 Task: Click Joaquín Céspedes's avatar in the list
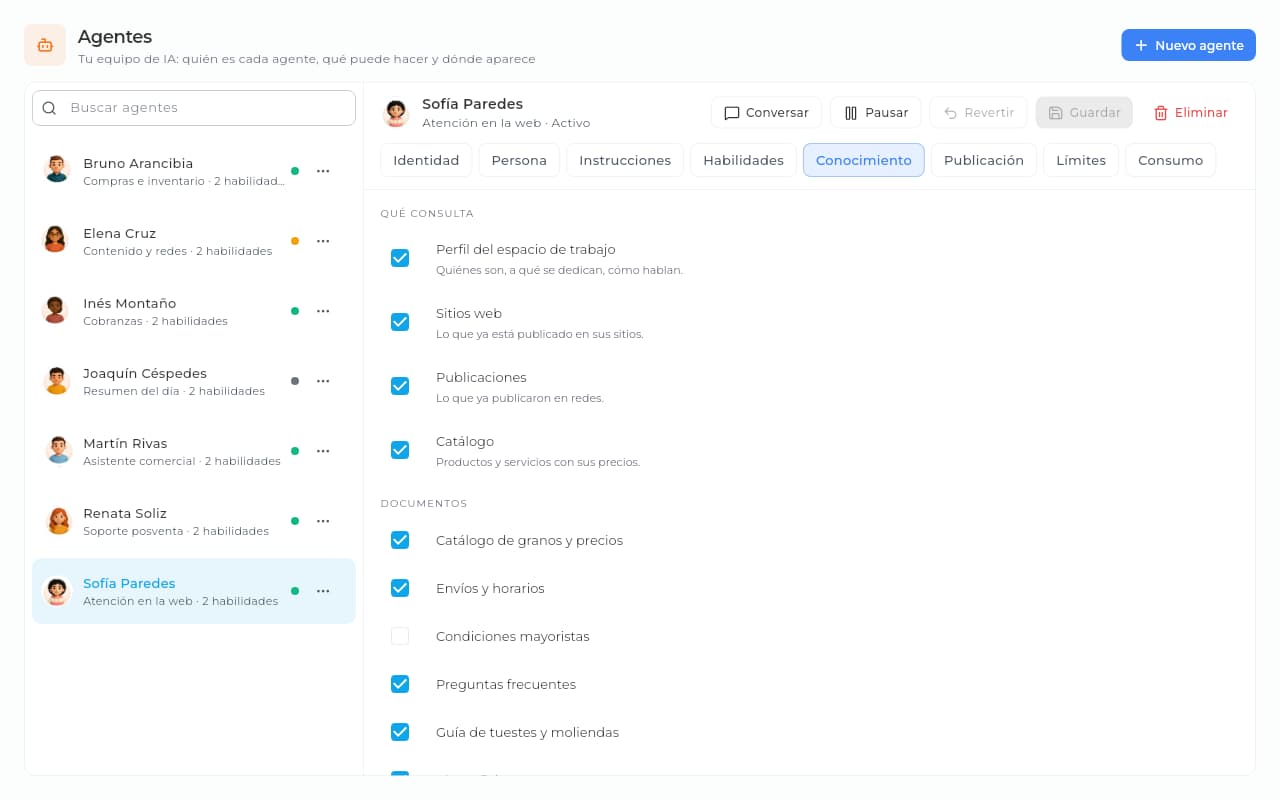coord(57,380)
